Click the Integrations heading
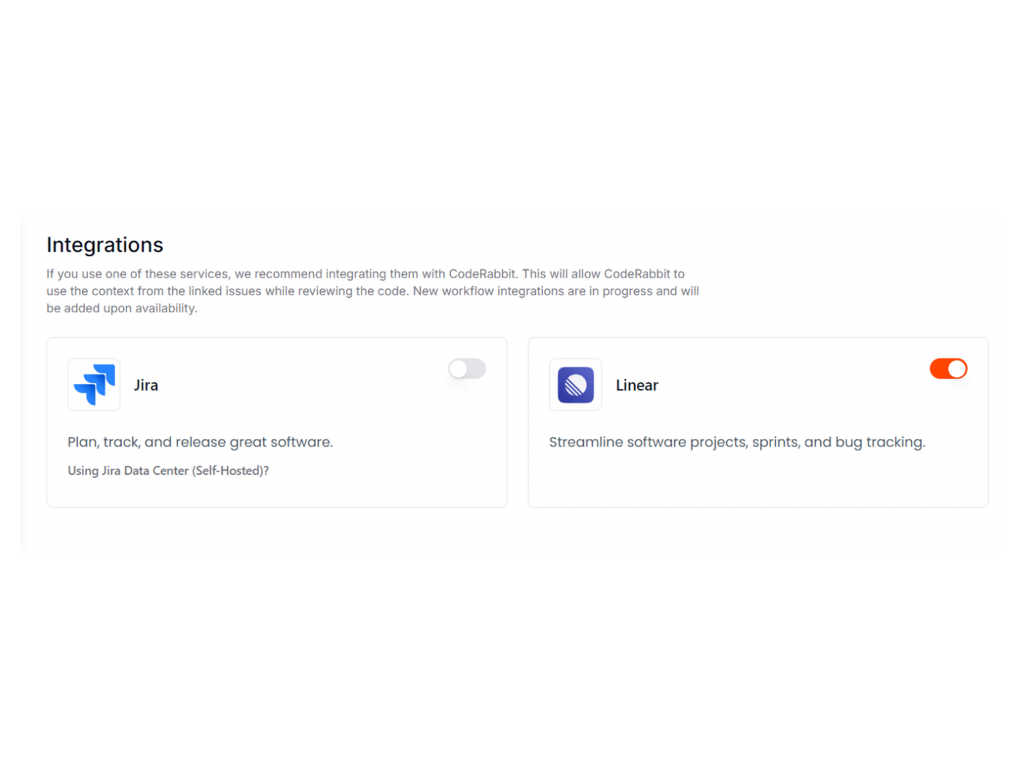Screen dimensions: 1024x768 point(104,245)
